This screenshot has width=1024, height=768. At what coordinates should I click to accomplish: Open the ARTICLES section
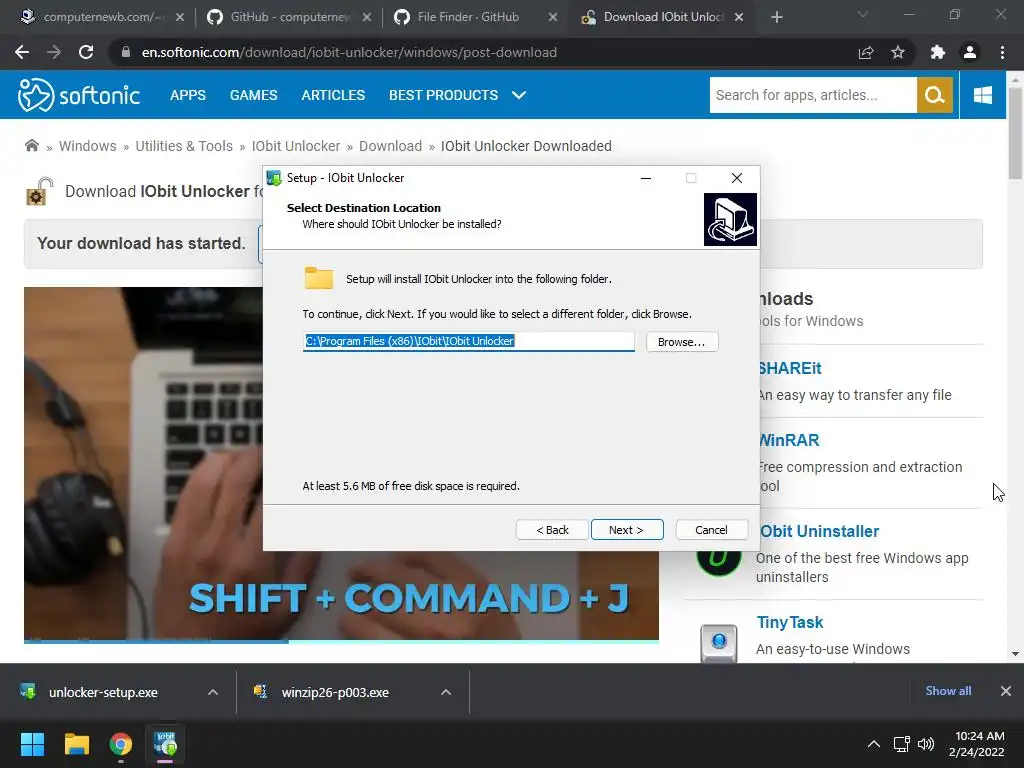click(x=333, y=95)
